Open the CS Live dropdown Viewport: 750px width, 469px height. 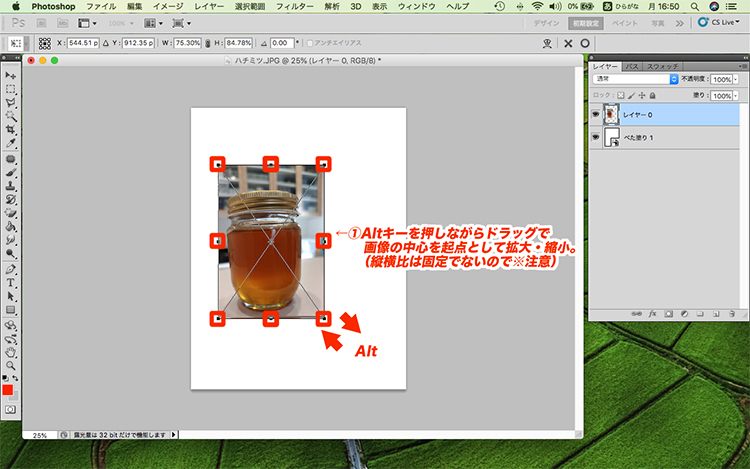coord(718,22)
